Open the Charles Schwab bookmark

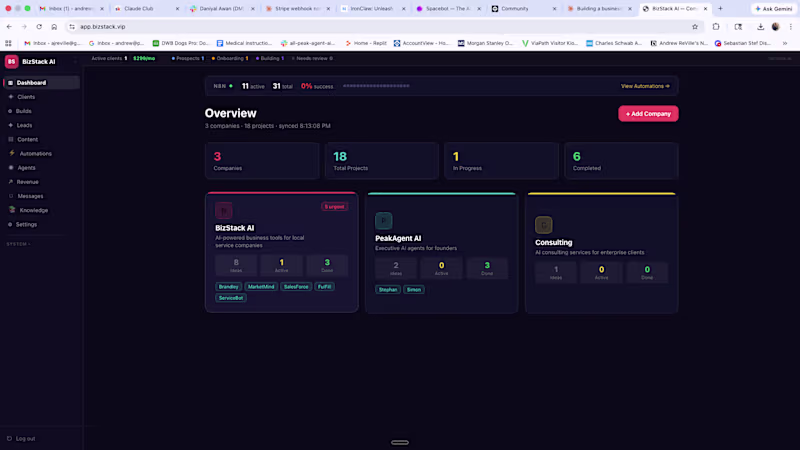[x=614, y=43]
